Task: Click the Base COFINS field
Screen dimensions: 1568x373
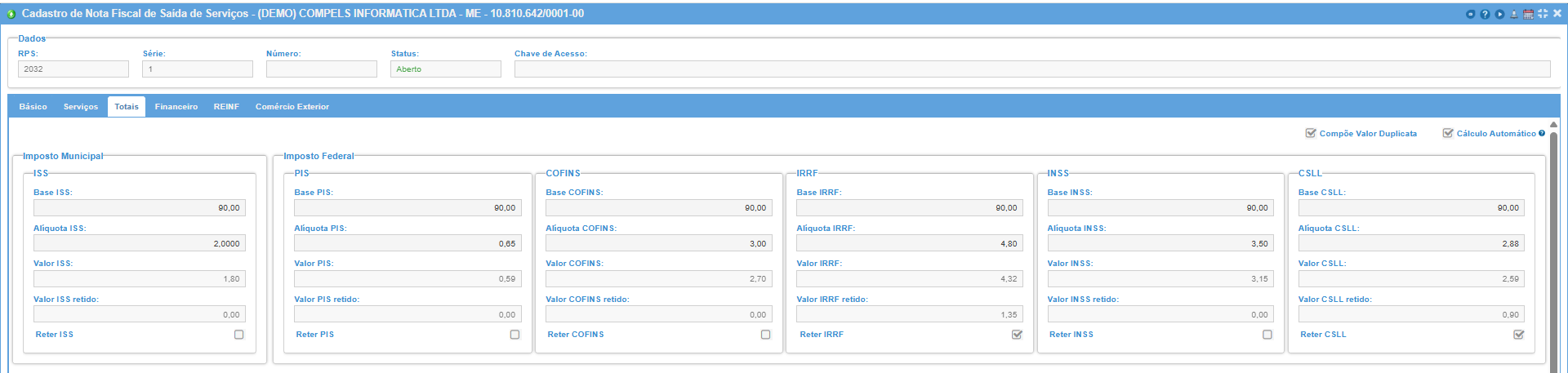Action: (x=659, y=208)
